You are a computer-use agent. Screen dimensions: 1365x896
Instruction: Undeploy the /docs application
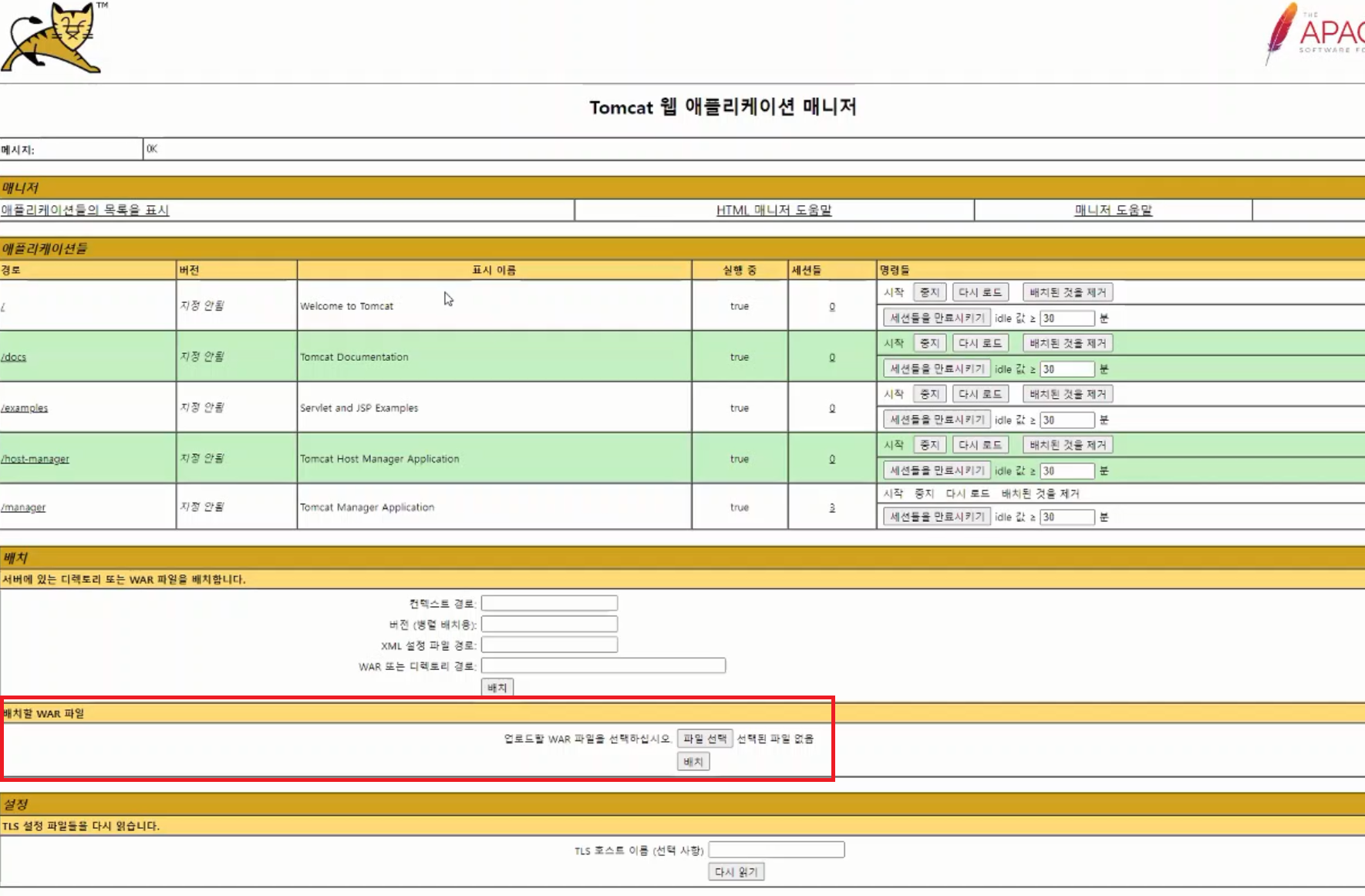coord(1068,343)
